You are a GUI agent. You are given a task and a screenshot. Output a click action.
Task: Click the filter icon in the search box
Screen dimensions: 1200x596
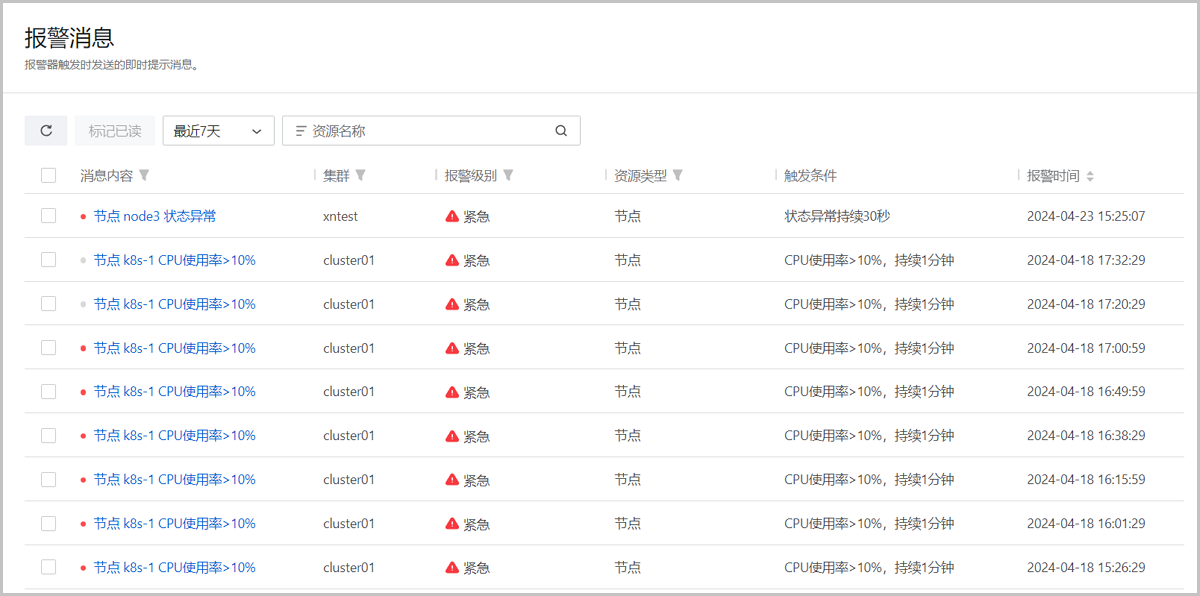pyautogui.click(x=300, y=131)
